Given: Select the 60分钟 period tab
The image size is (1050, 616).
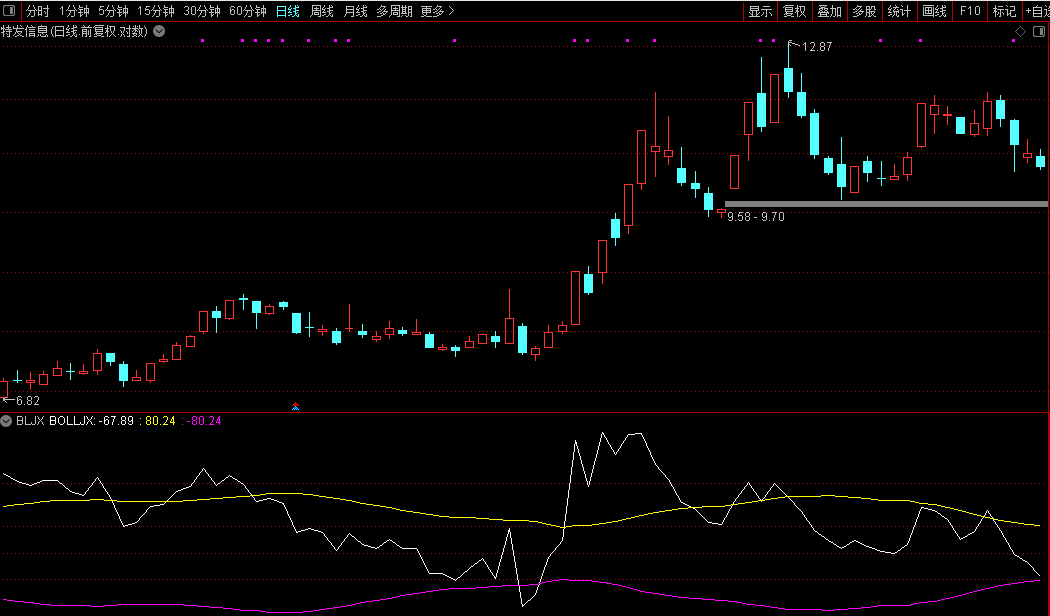Looking at the screenshot, I should (247, 11).
